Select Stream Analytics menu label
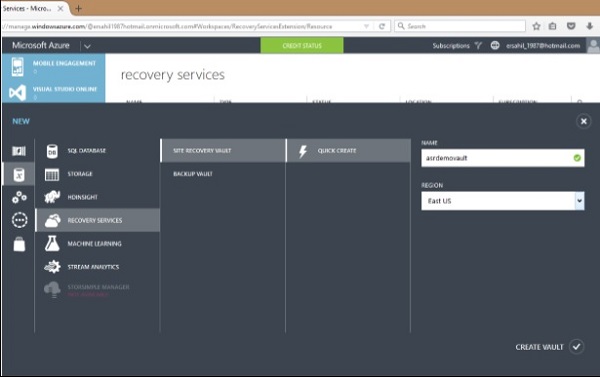Image resolution: width=600 pixels, height=378 pixels. 93,267
